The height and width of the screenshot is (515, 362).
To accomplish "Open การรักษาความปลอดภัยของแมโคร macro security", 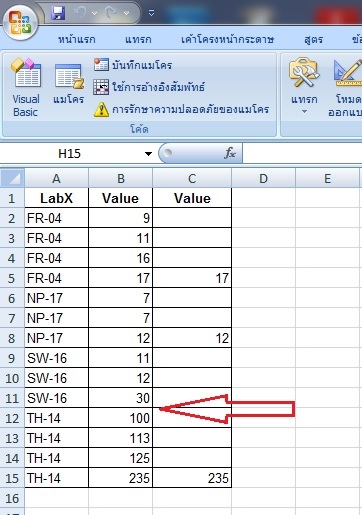I will pyautogui.click(x=181, y=109).
